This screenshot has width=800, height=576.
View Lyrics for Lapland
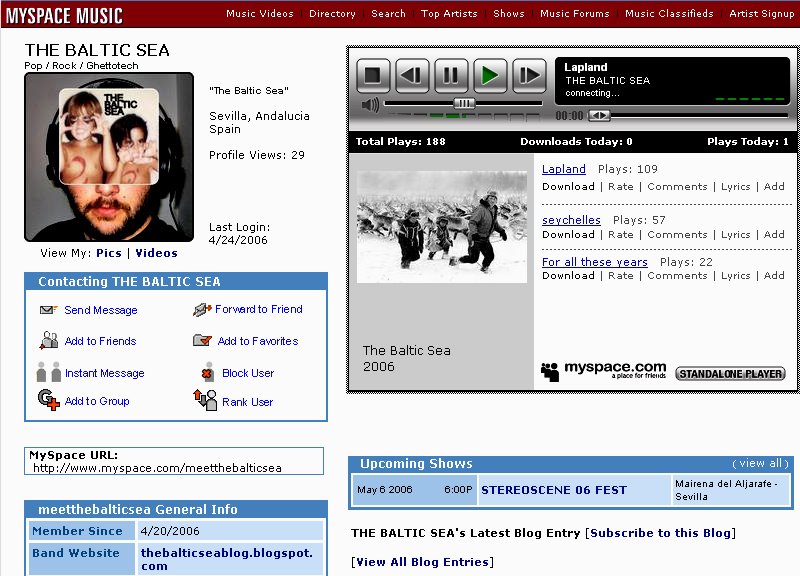click(735, 187)
